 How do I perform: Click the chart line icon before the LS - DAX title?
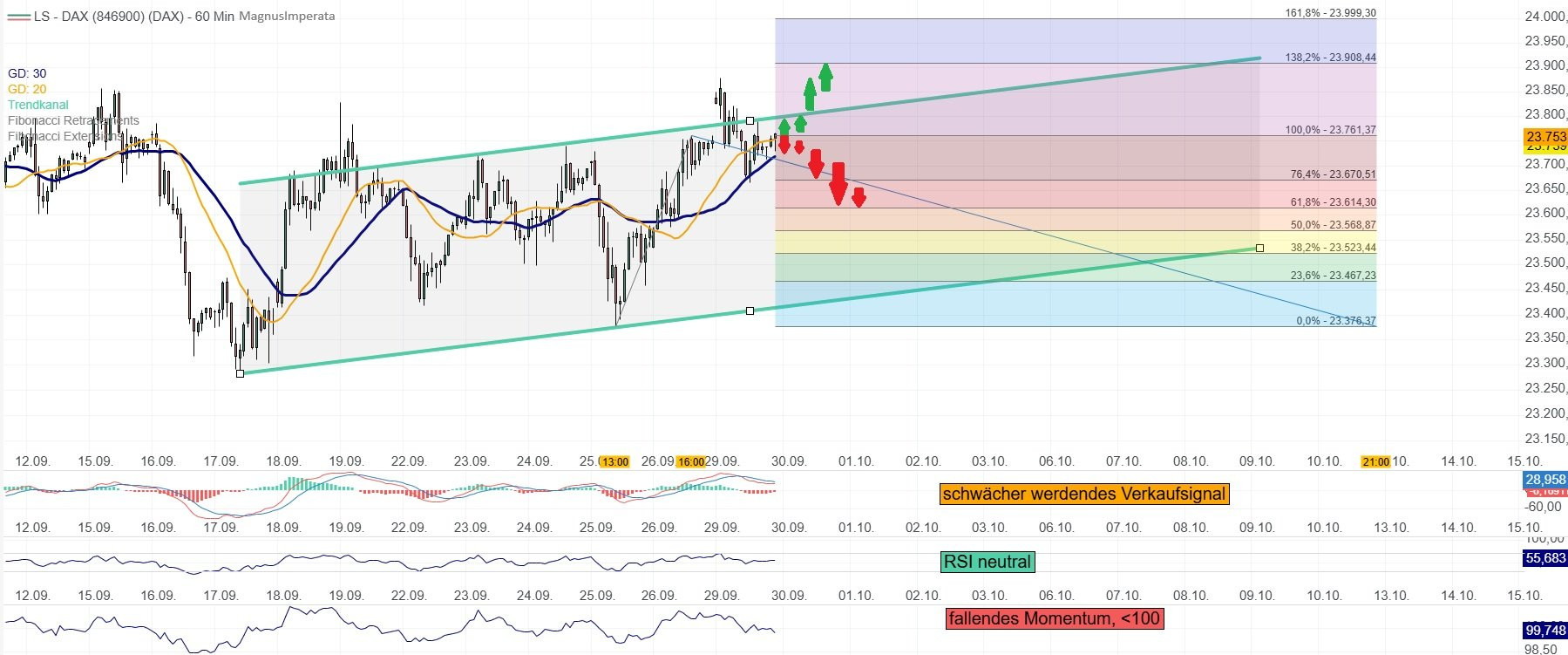point(18,17)
